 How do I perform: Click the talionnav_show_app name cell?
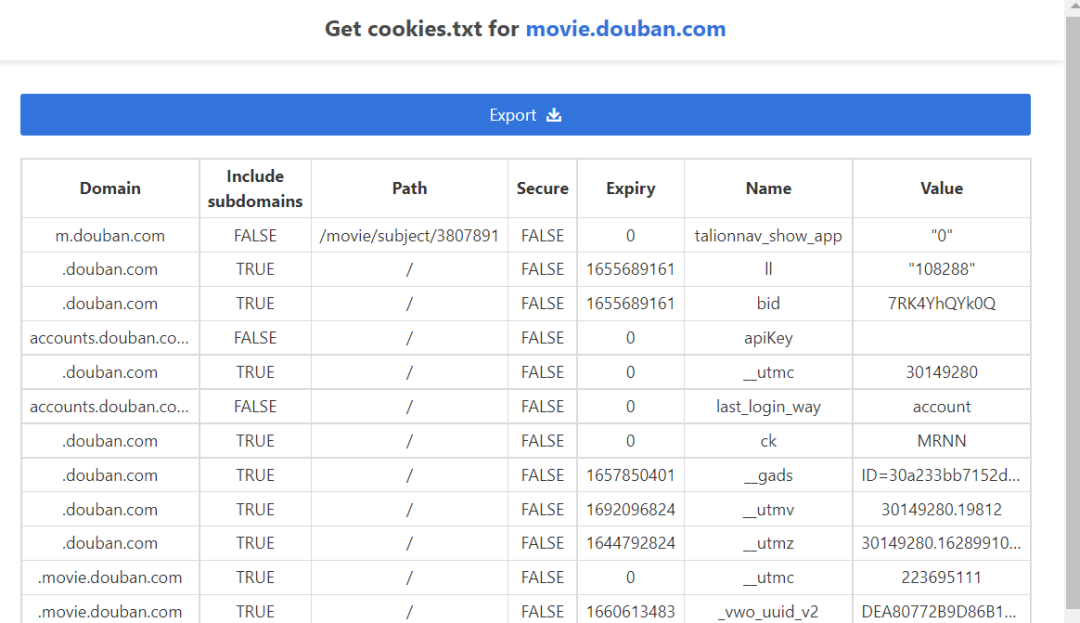coord(769,235)
